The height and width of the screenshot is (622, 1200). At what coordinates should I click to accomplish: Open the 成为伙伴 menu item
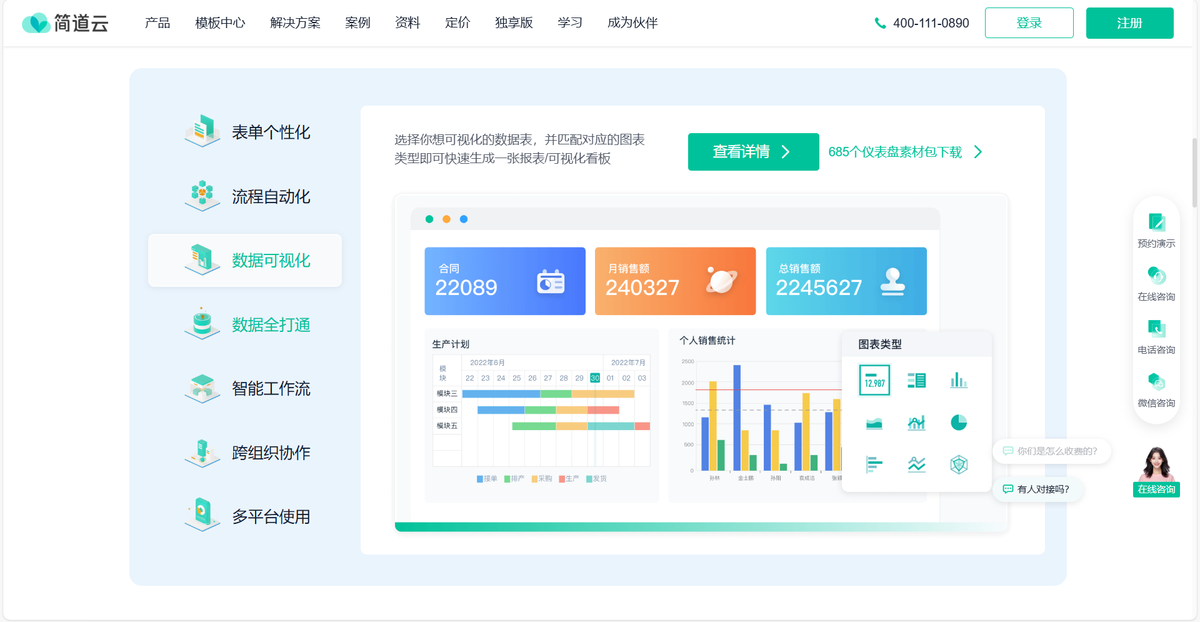(x=633, y=23)
